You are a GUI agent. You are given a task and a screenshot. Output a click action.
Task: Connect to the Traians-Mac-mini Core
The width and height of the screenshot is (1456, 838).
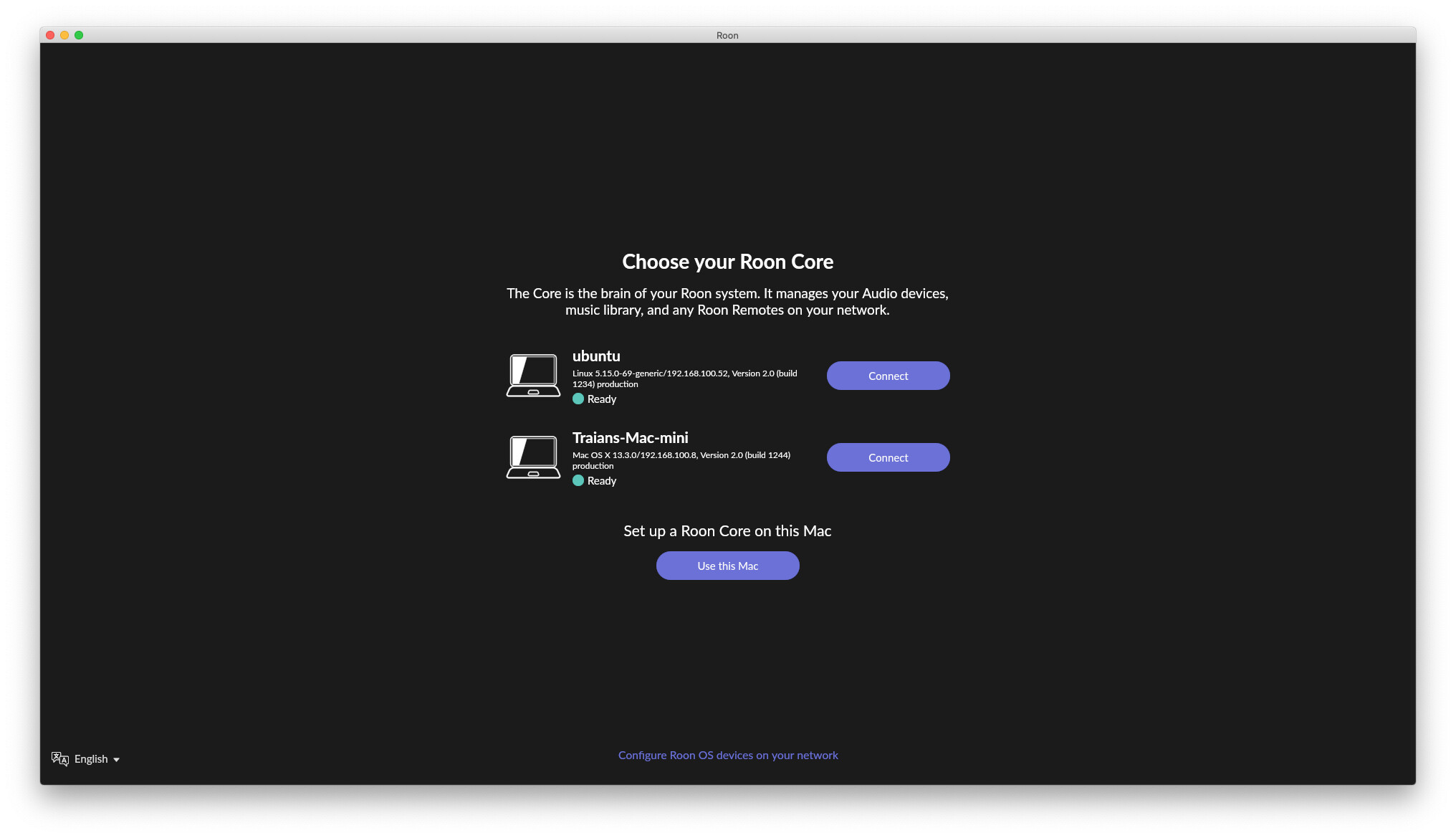(x=888, y=457)
